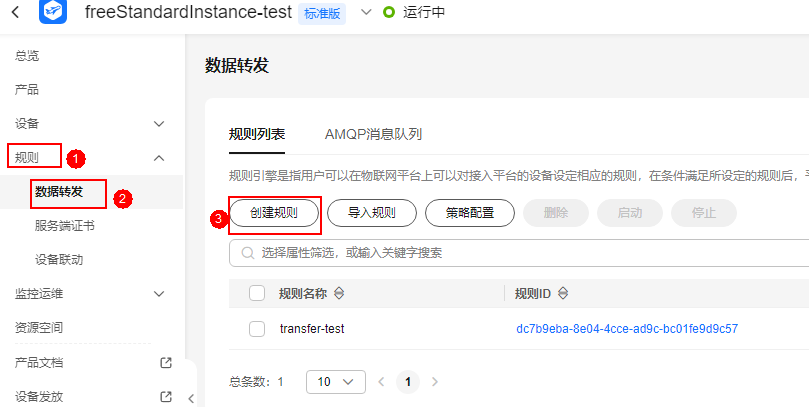This screenshot has height=407, width=809.
Task: Toggle the select-all rules checkbox
Action: pyautogui.click(x=257, y=293)
